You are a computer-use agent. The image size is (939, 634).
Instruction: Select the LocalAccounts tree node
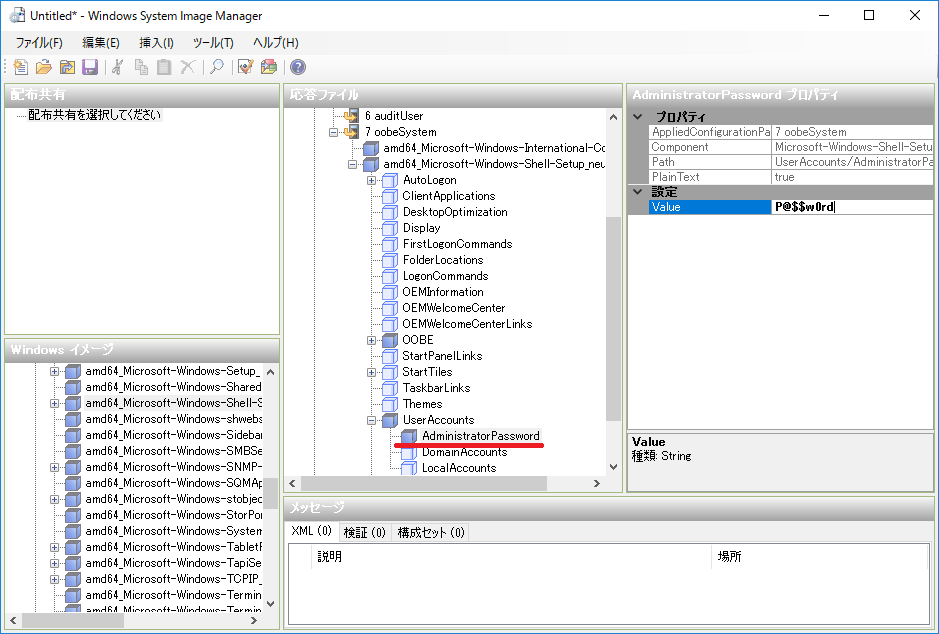[x=459, y=468]
